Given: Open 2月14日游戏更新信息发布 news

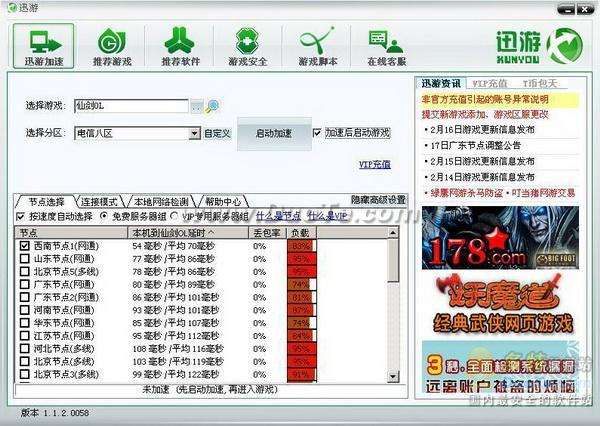Looking at the screenshot, I should click(x=482, y=177).
